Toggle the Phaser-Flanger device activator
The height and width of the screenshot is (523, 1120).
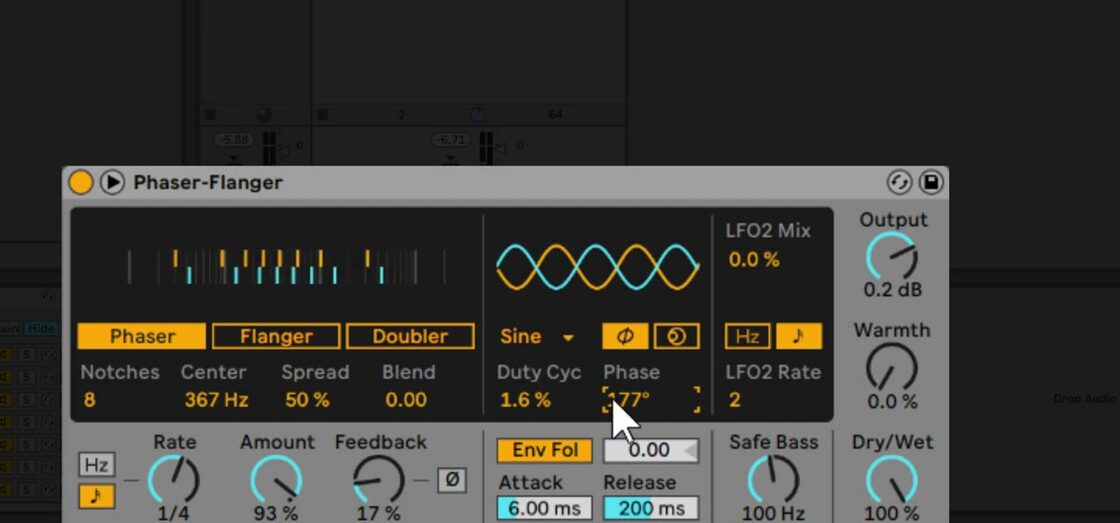click(x=81, y=182)
